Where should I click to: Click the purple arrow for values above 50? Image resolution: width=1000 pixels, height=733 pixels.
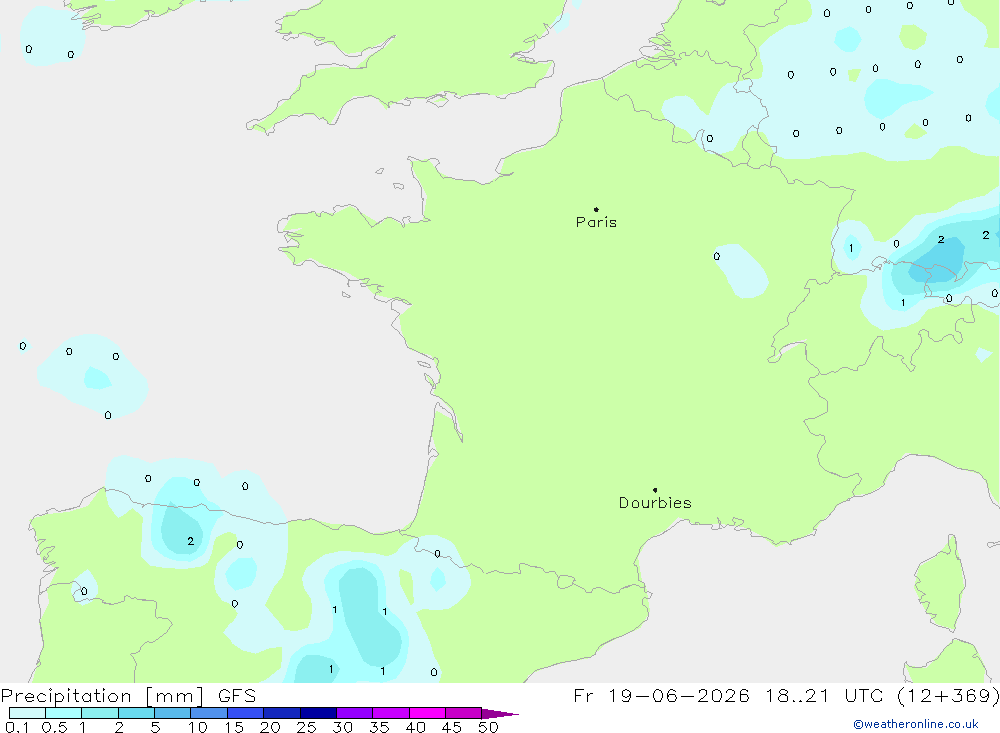500,714
